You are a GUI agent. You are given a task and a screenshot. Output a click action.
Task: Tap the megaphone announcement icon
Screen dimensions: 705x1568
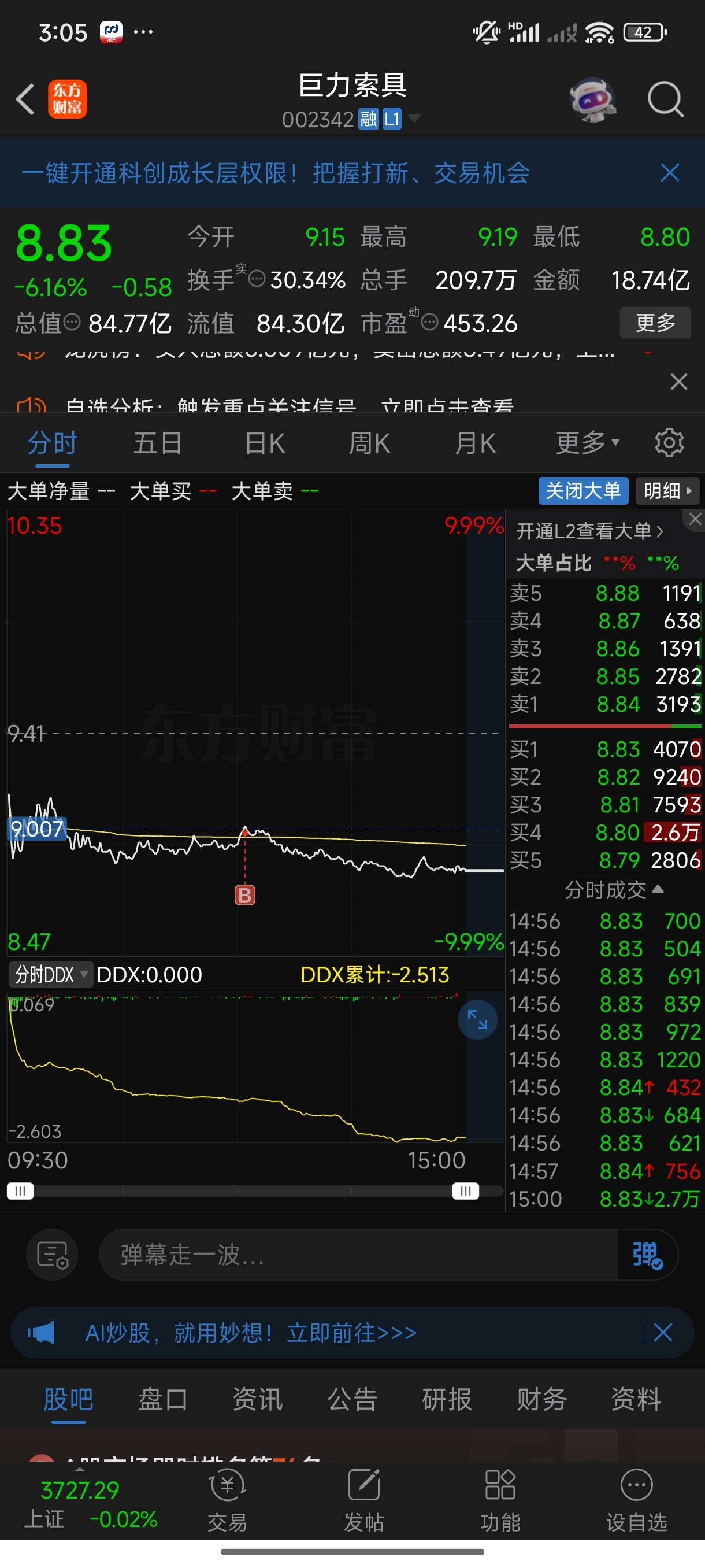pos(41,1333)
